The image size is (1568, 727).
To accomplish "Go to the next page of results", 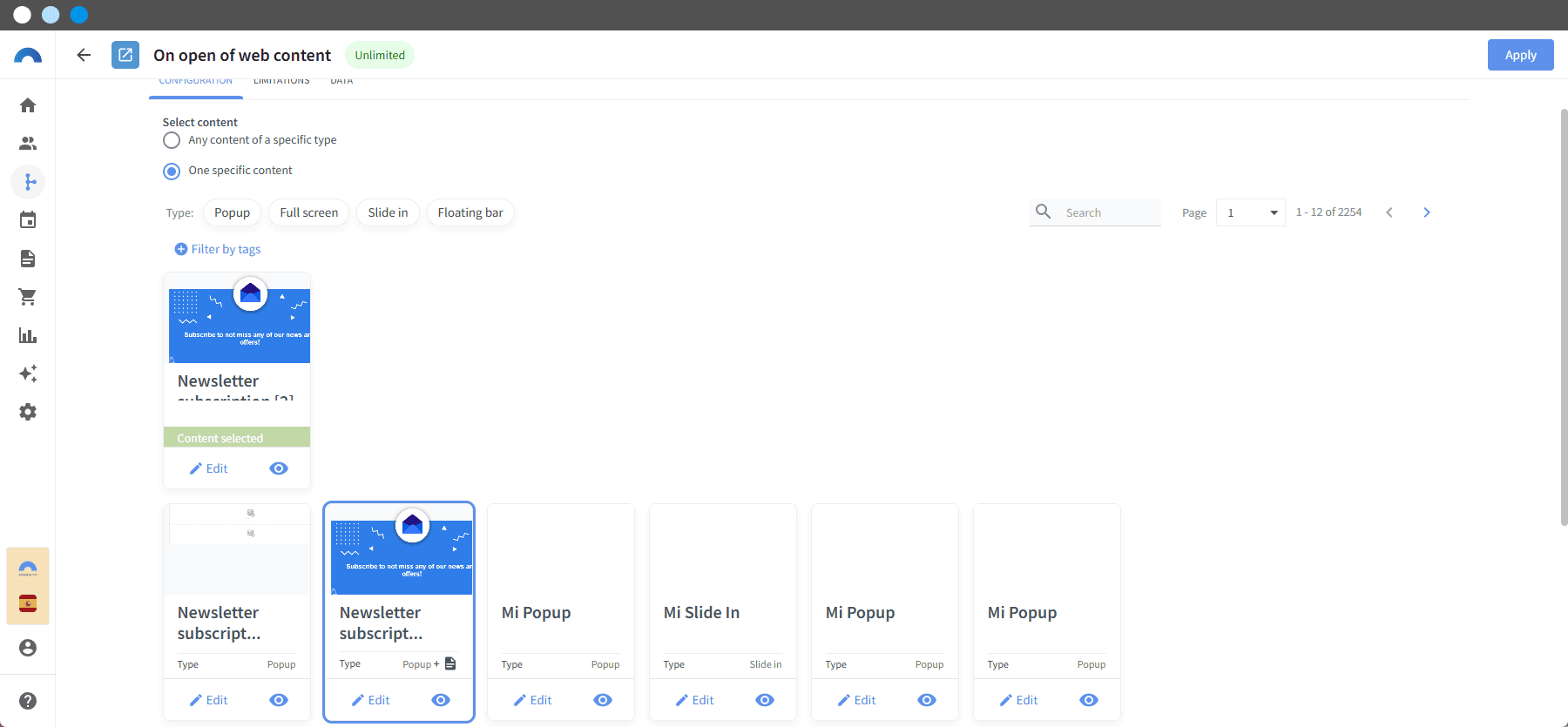I will [x=1426, y=212].
